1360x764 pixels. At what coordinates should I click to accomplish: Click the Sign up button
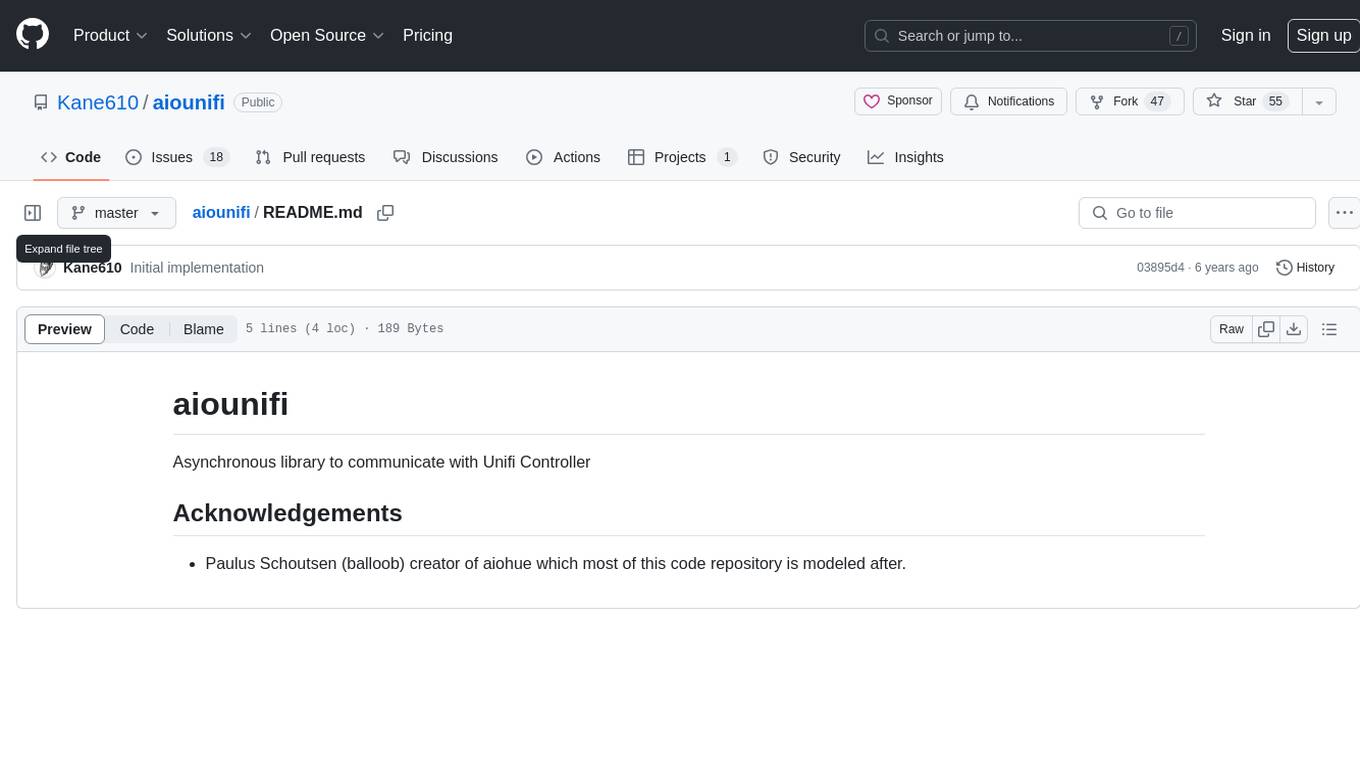click(x=1323, y=35)
